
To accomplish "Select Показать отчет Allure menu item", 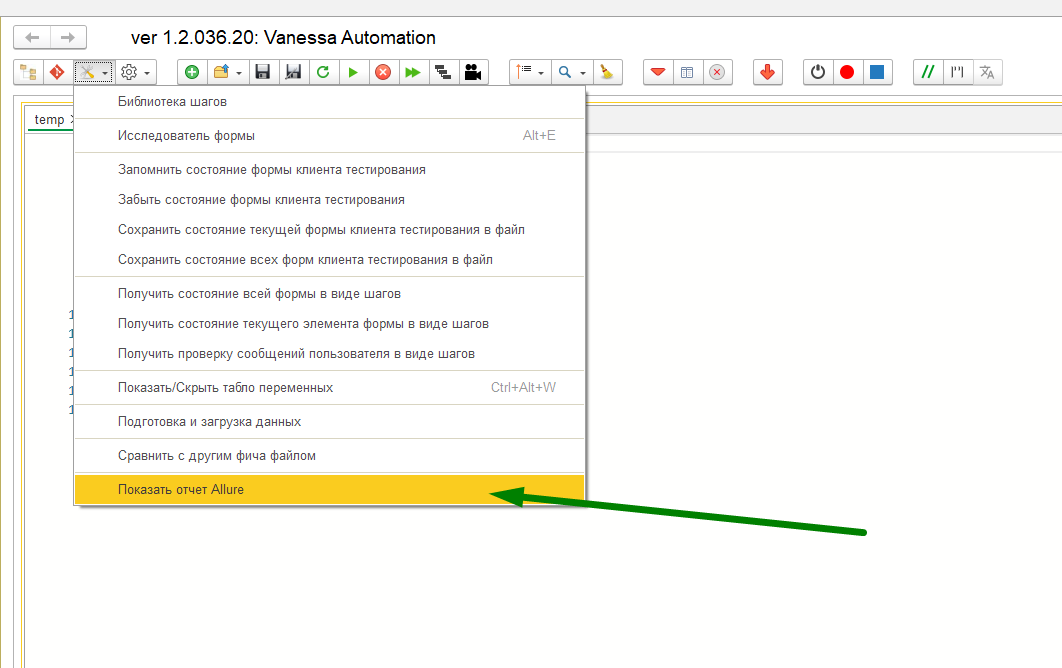I will pyautogui.click(x=329, y=489).
